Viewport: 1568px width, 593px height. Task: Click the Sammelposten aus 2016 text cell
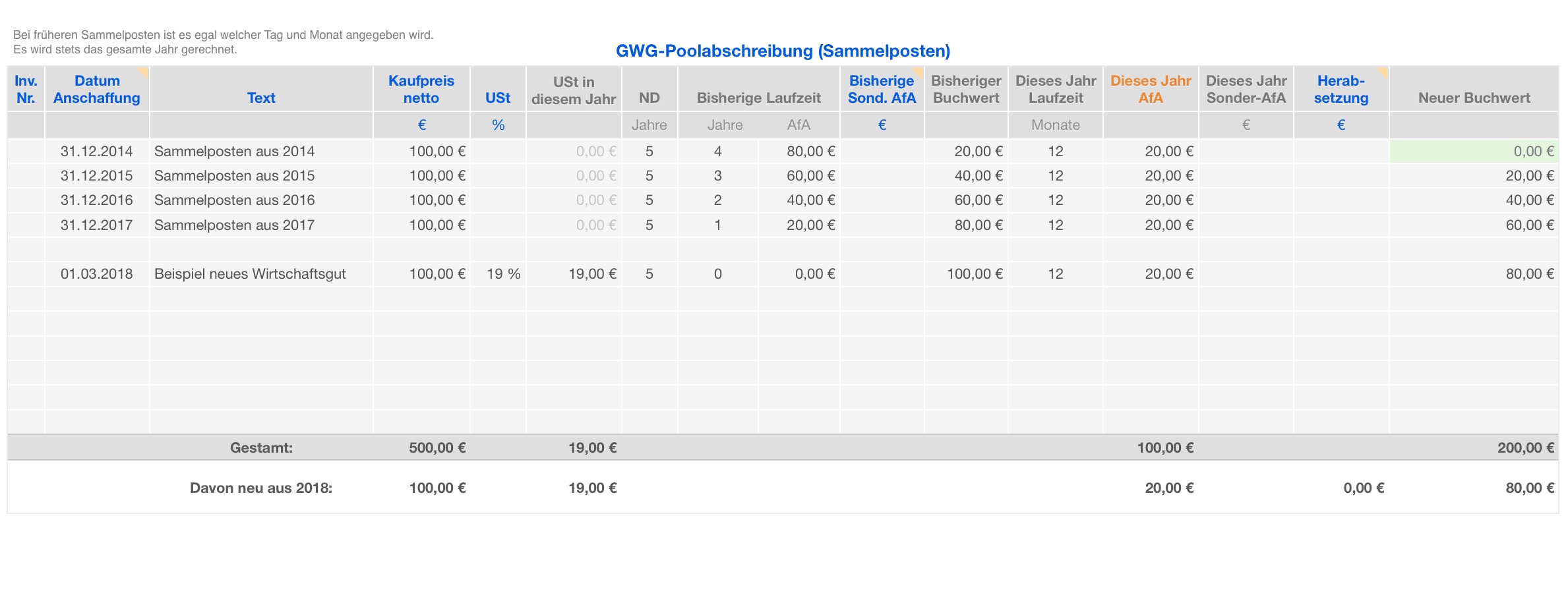(235, 200)
